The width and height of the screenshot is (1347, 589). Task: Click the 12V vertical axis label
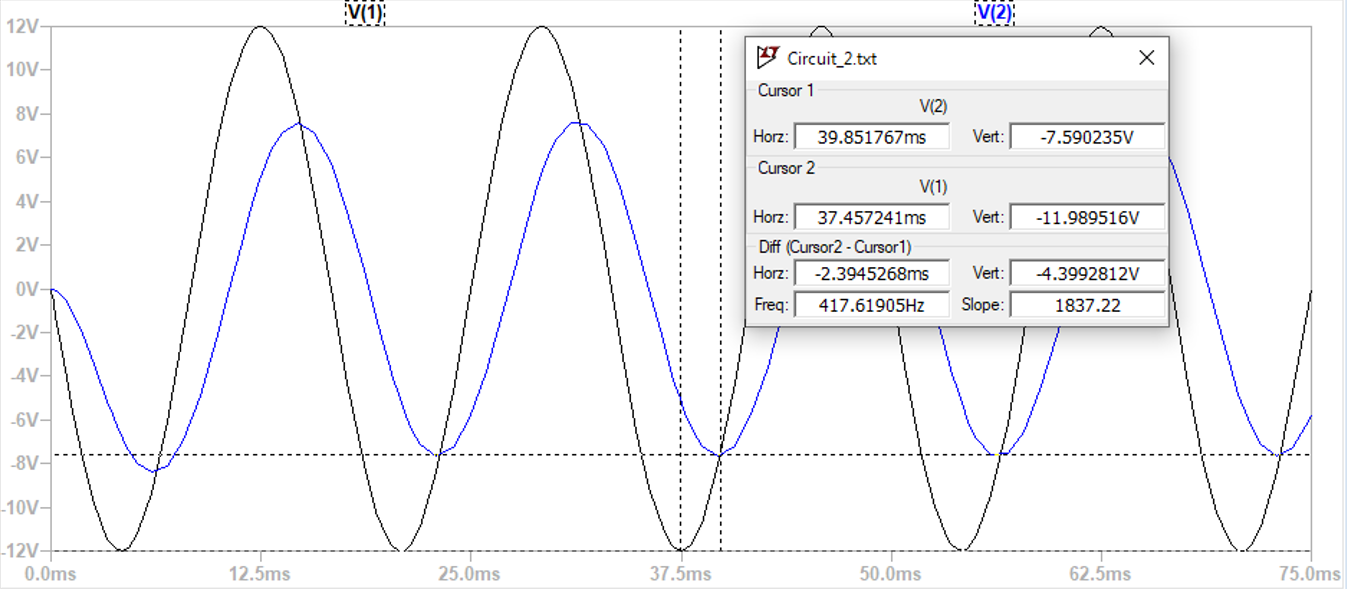(x=21, y=27)
